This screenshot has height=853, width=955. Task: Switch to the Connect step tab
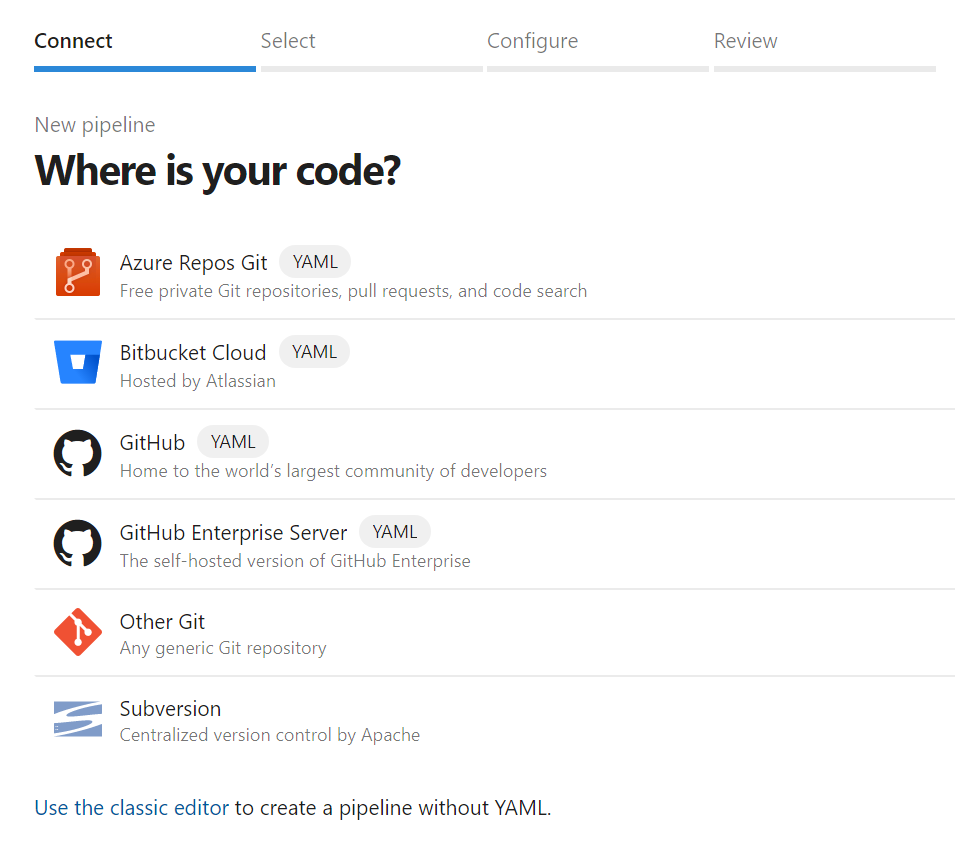point(73,41)
